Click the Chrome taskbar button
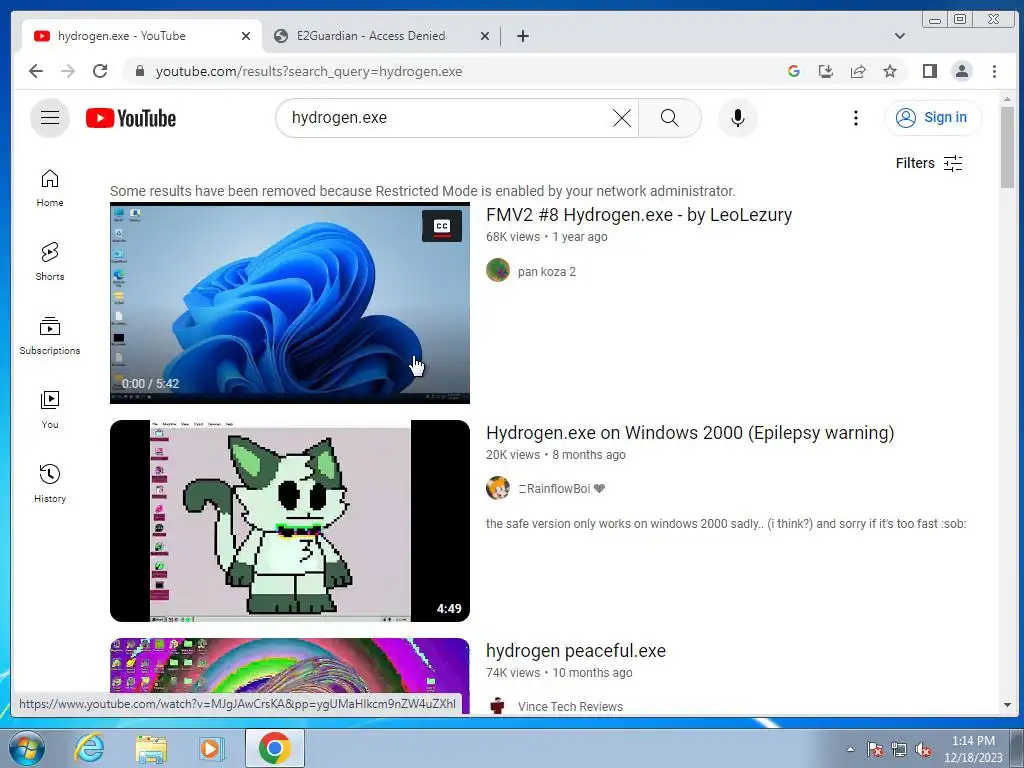The height and width of the screenshot is (768, 1024). pos(274,748)
